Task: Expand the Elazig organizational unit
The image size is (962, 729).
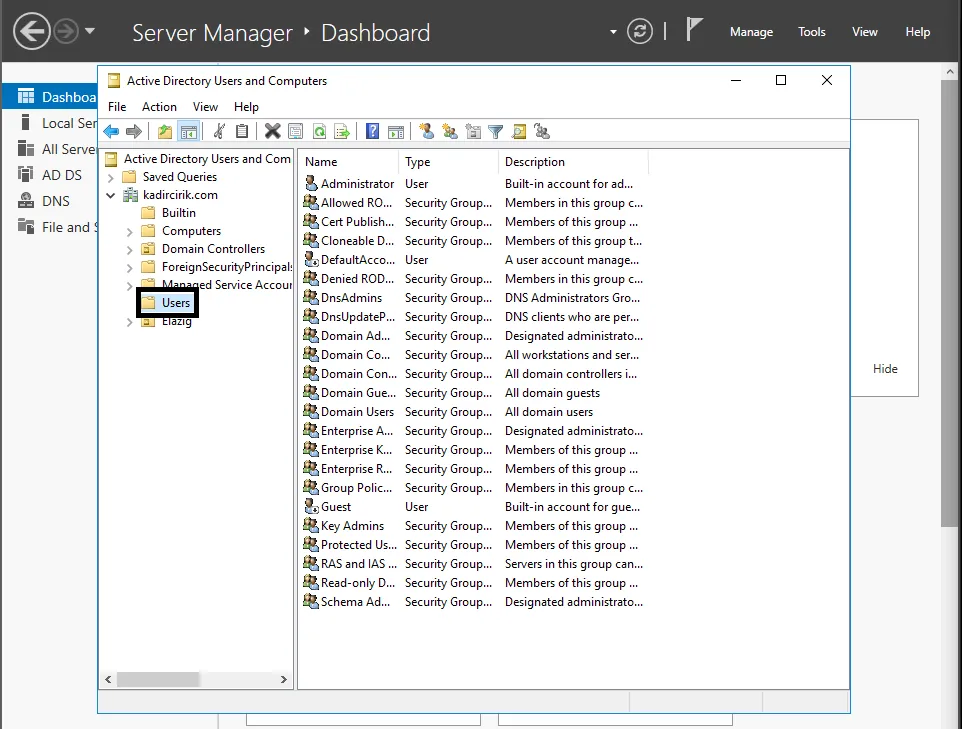Action: (x=129, y=322)
